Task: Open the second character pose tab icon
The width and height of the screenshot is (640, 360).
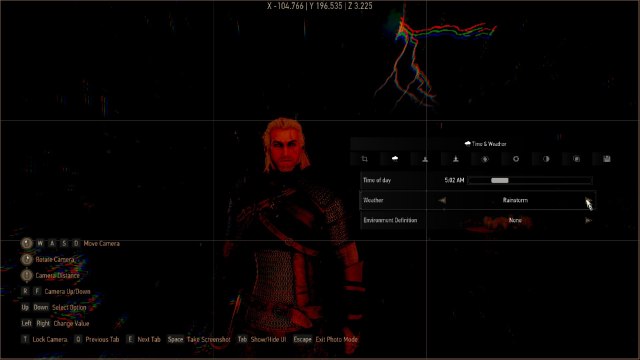Action: (x=456, y=159)
